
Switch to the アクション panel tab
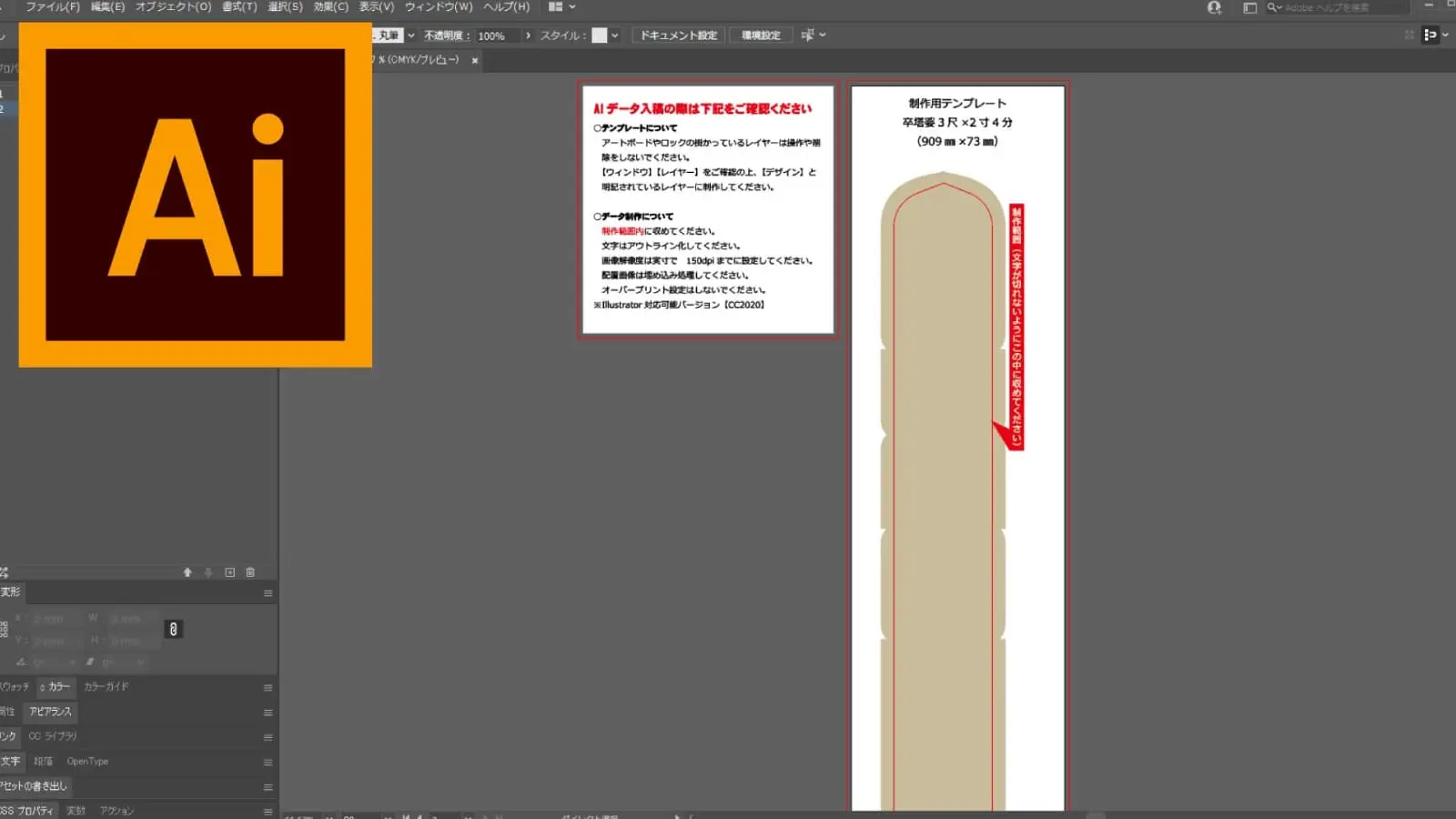pos(116,810)
